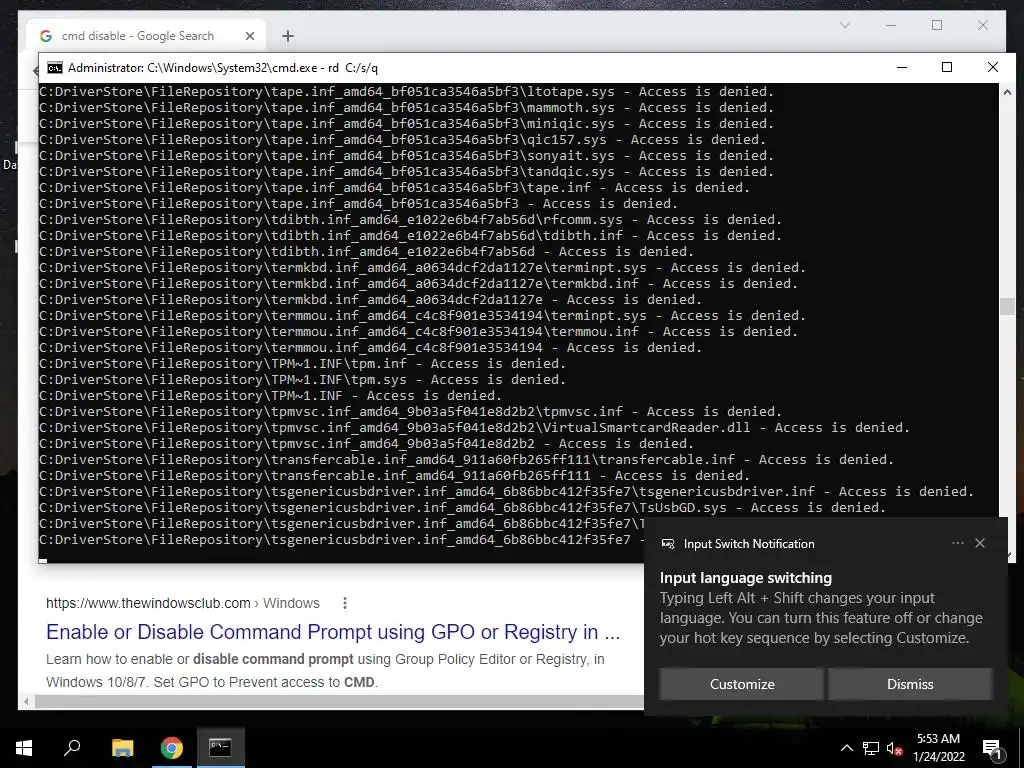This screenshot has width=1024, height=768.
Task: Click Input Switch Notification app icon
Action: pos(667,543)
